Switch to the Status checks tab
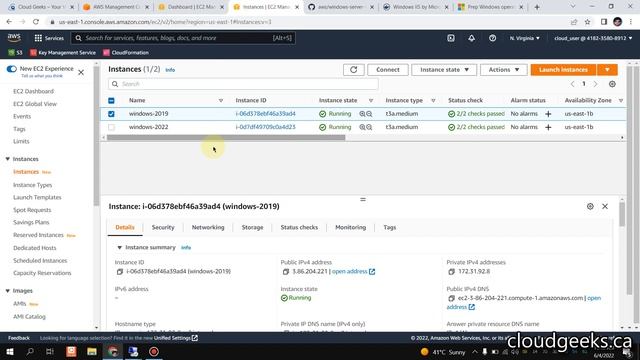The height and width of the screenshot is (360, 640). pos(299,227)
